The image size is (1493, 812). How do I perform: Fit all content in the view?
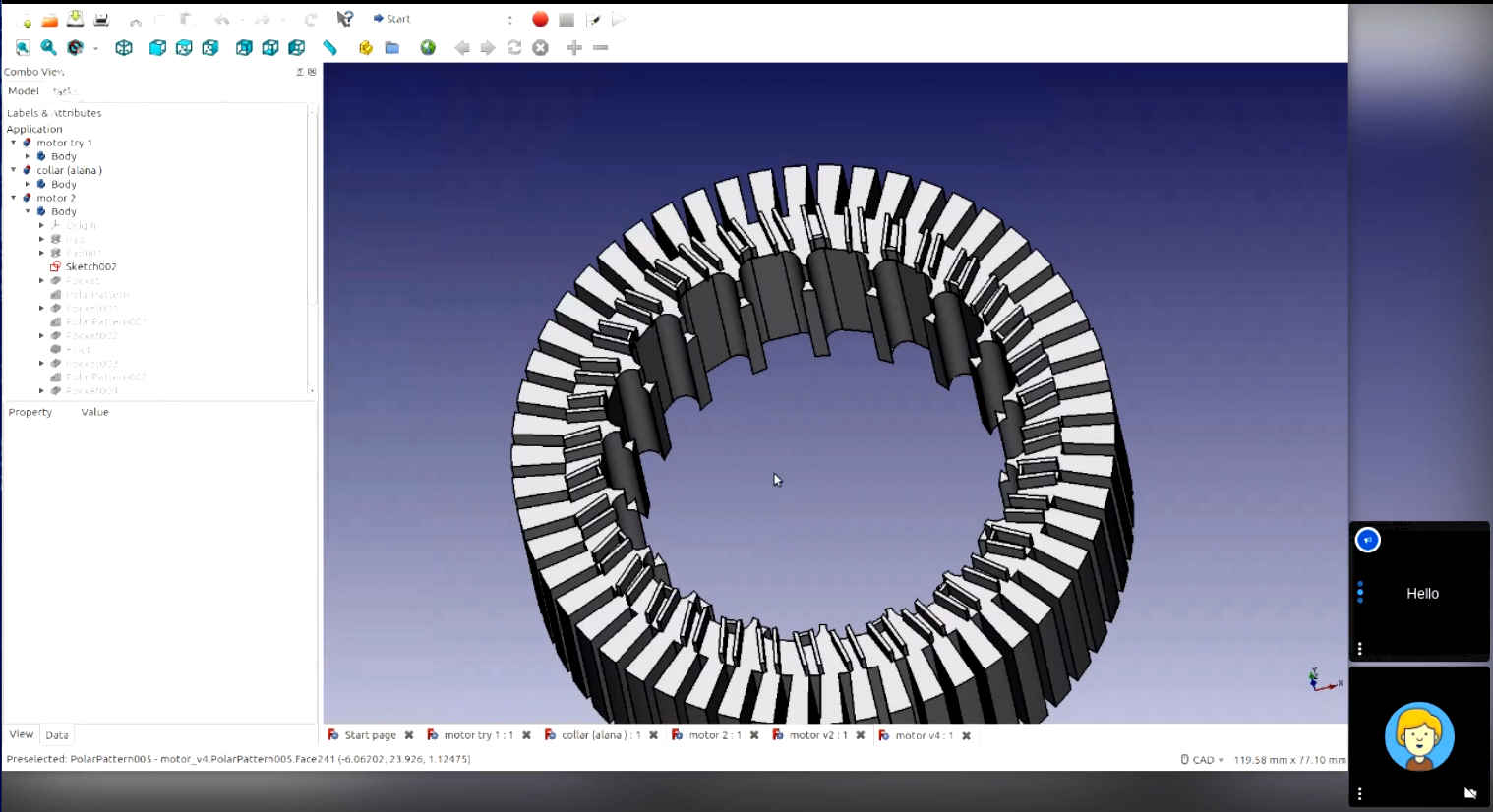[23, 47]
